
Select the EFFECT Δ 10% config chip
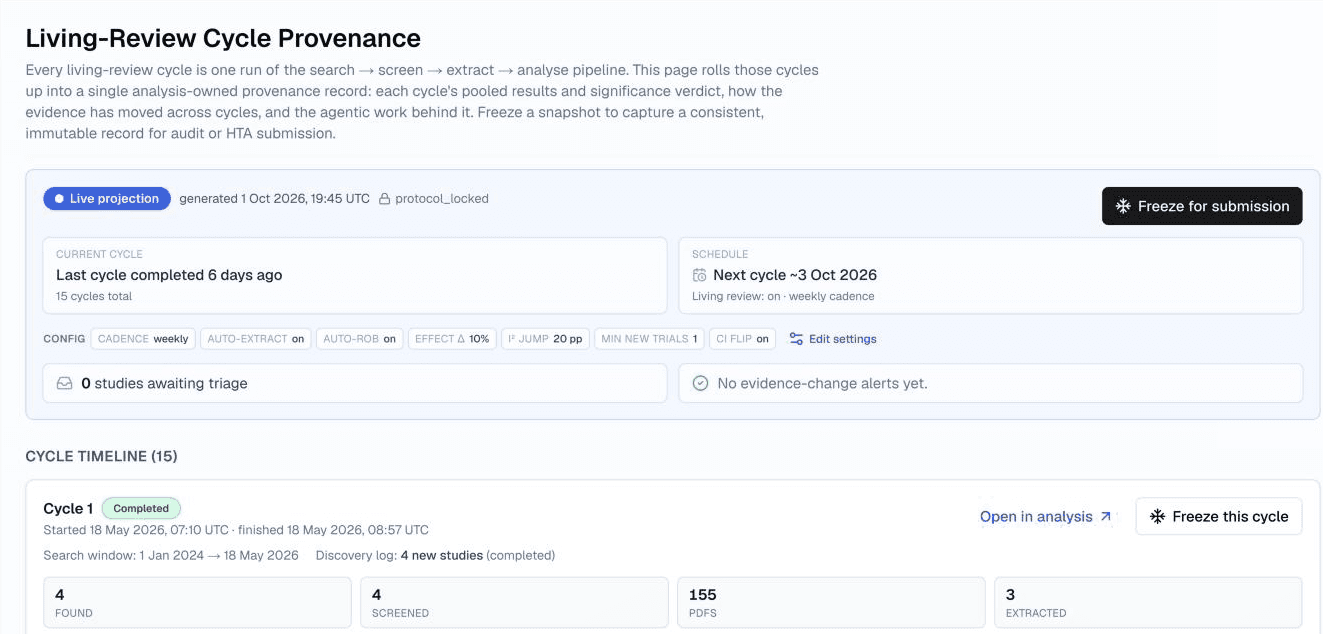pyautogui.click(x=452, y=339)
